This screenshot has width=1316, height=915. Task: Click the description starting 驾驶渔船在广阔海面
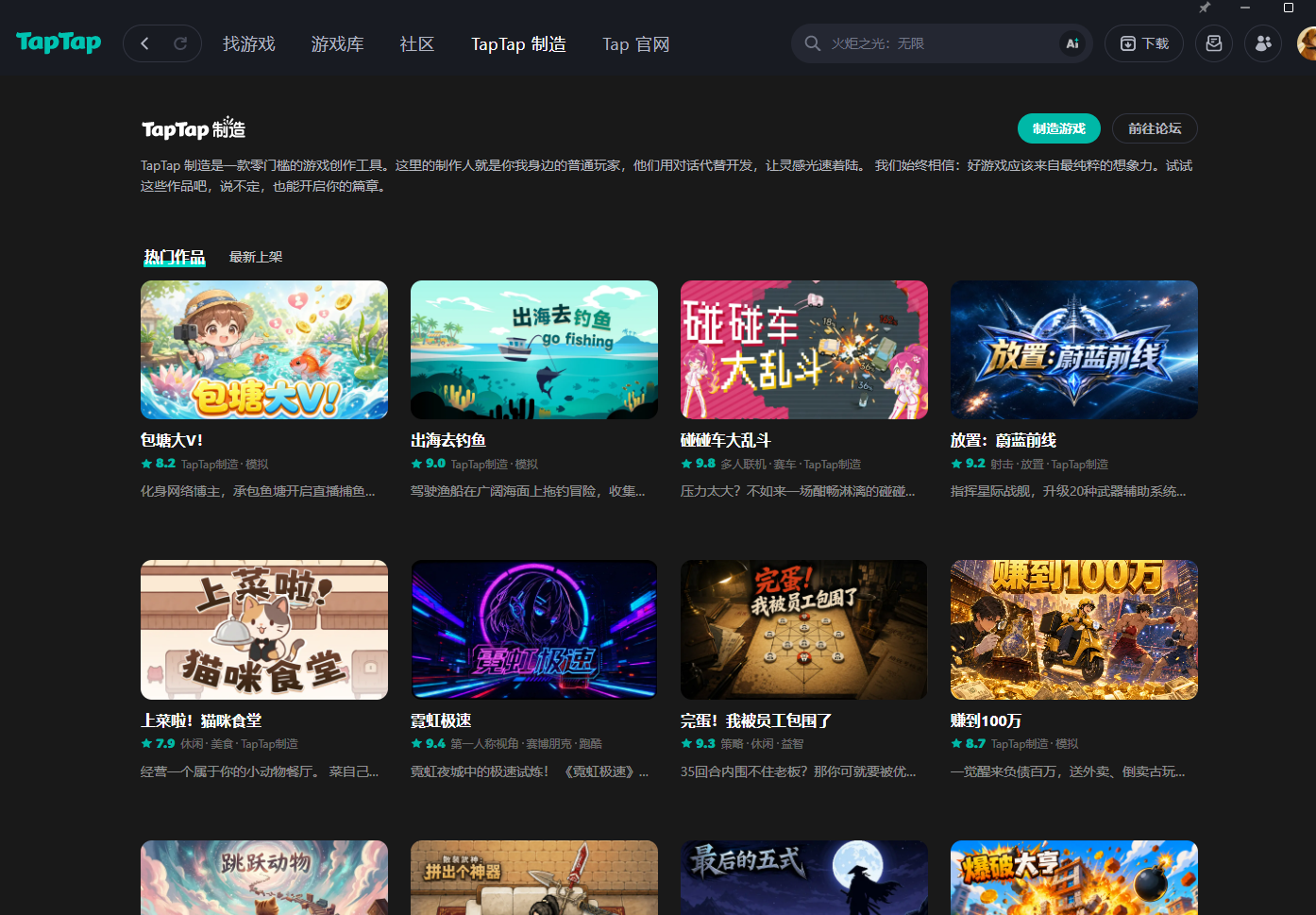[x=528, y=491]
